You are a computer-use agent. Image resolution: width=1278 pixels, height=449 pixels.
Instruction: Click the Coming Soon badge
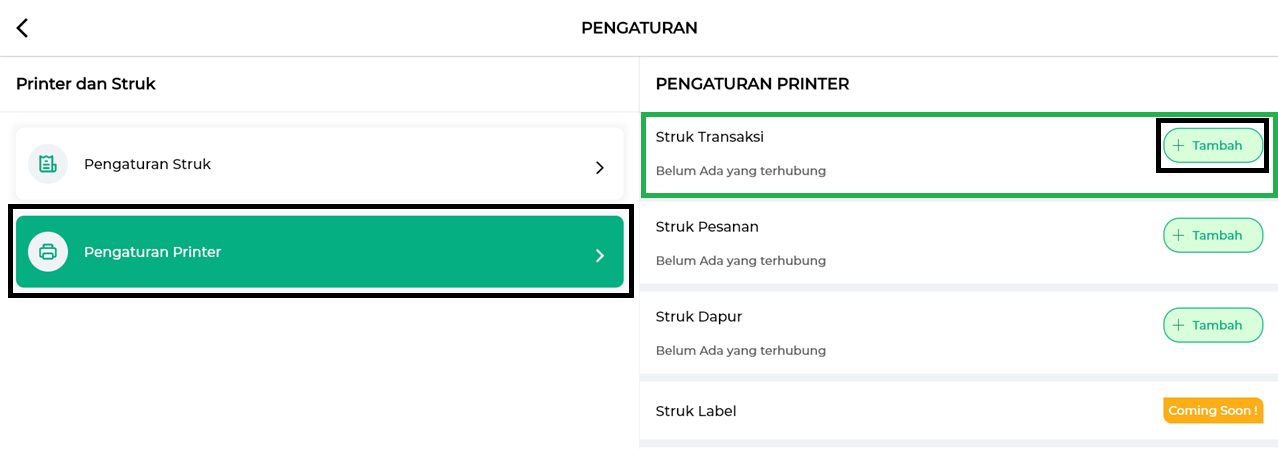tap(1212, 410)
